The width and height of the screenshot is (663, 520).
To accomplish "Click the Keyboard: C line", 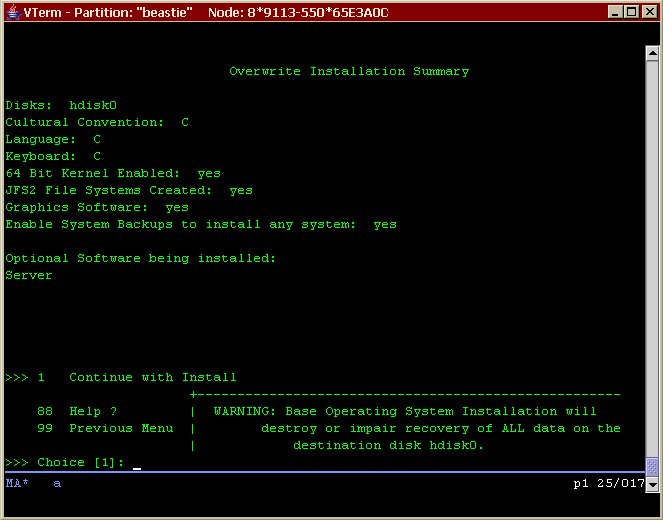I will click(x=53, y=157).
